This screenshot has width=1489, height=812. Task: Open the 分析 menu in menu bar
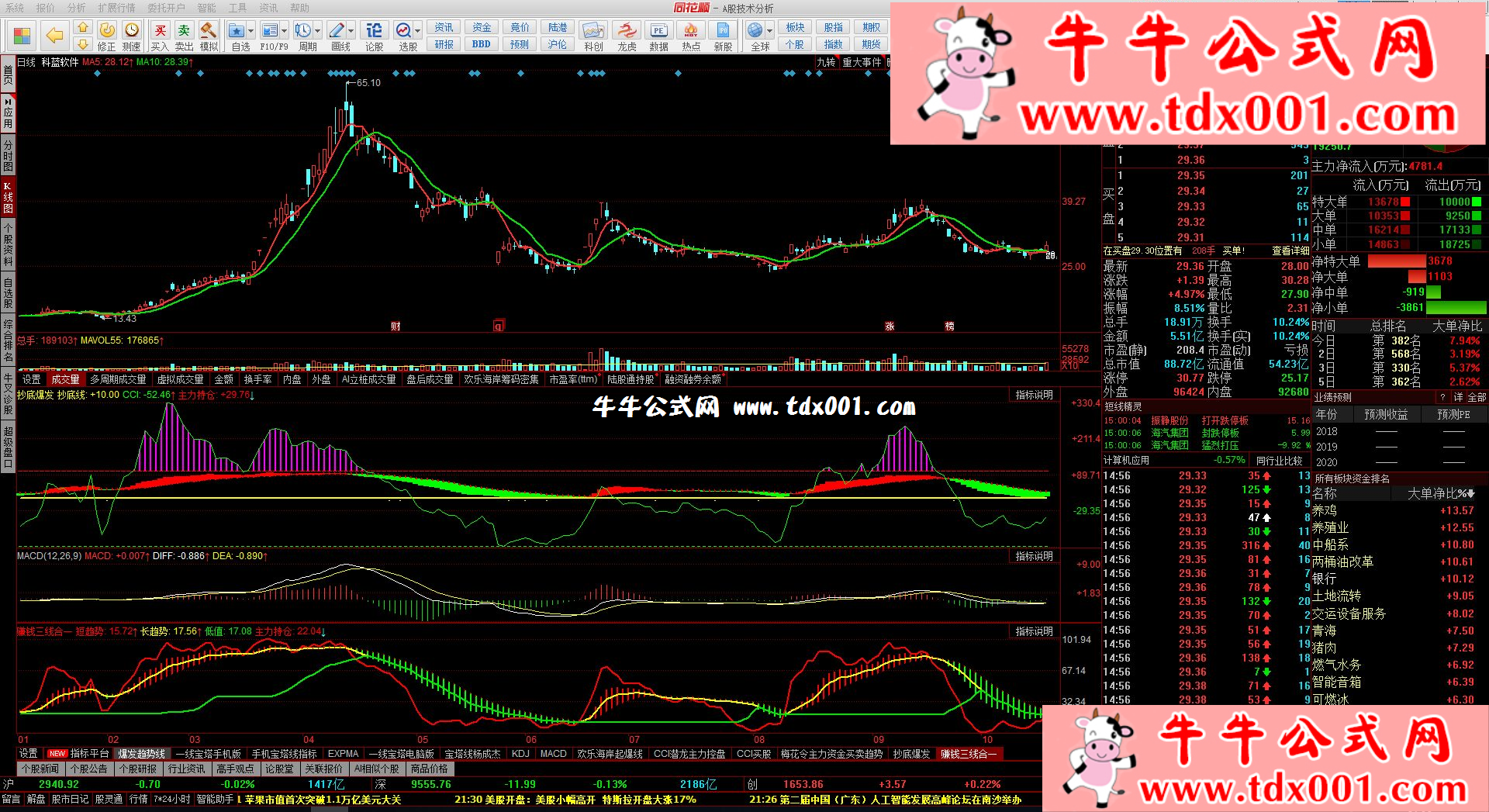76,8
